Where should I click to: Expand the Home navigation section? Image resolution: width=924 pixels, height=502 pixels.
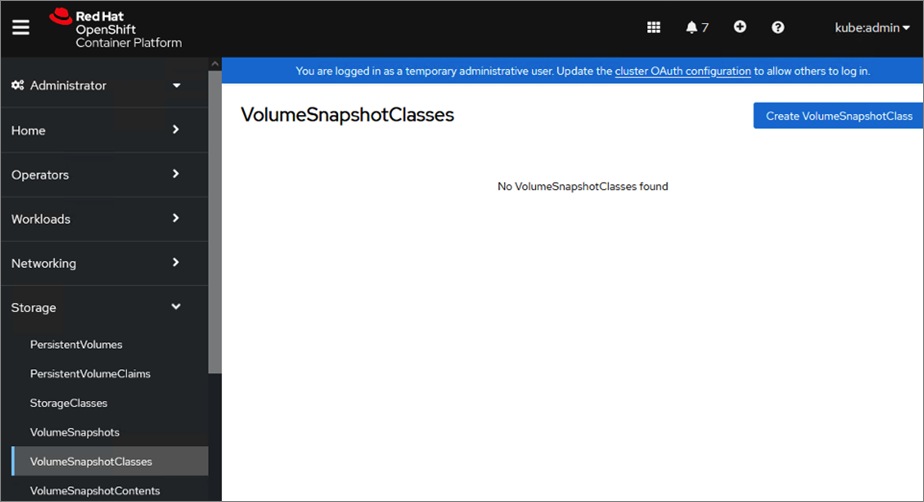pyautogui.click(x=104, y=130)
